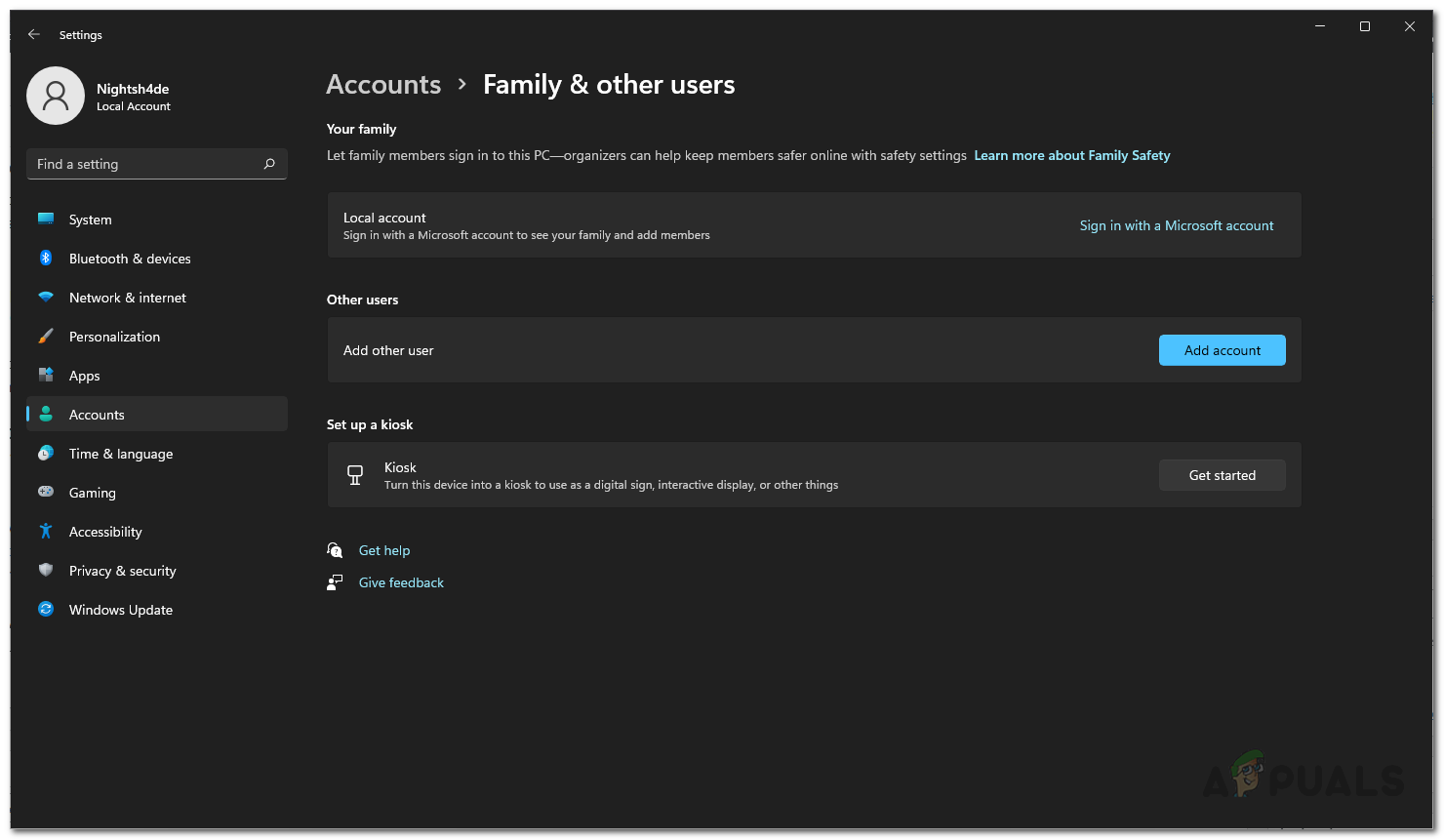The width and height of the screenshot is (1444, 840).
Task: Click the System monitor icon in sidebar
Action: tap(46, 220)
